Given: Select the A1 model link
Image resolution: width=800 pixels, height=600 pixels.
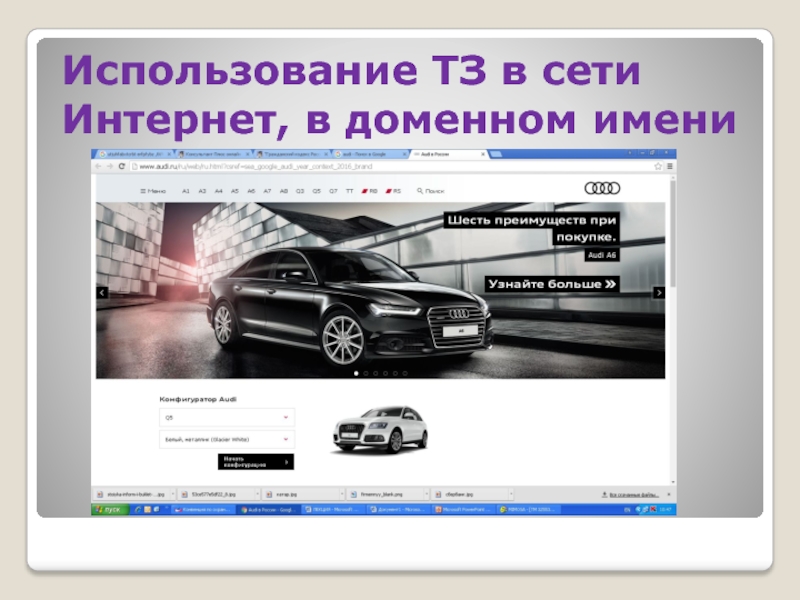Looking at the screenshot, I should [x=186, y=191].
